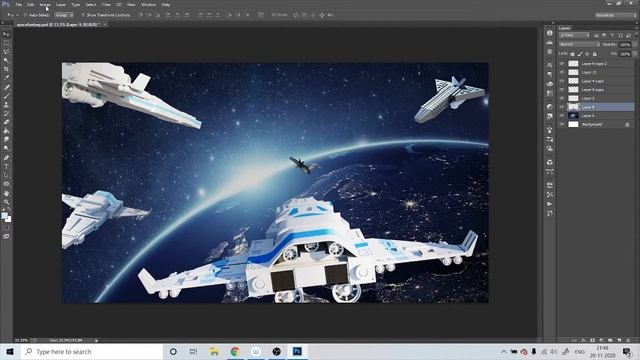Select the Path Selection tool

click(x=6, y=175)
